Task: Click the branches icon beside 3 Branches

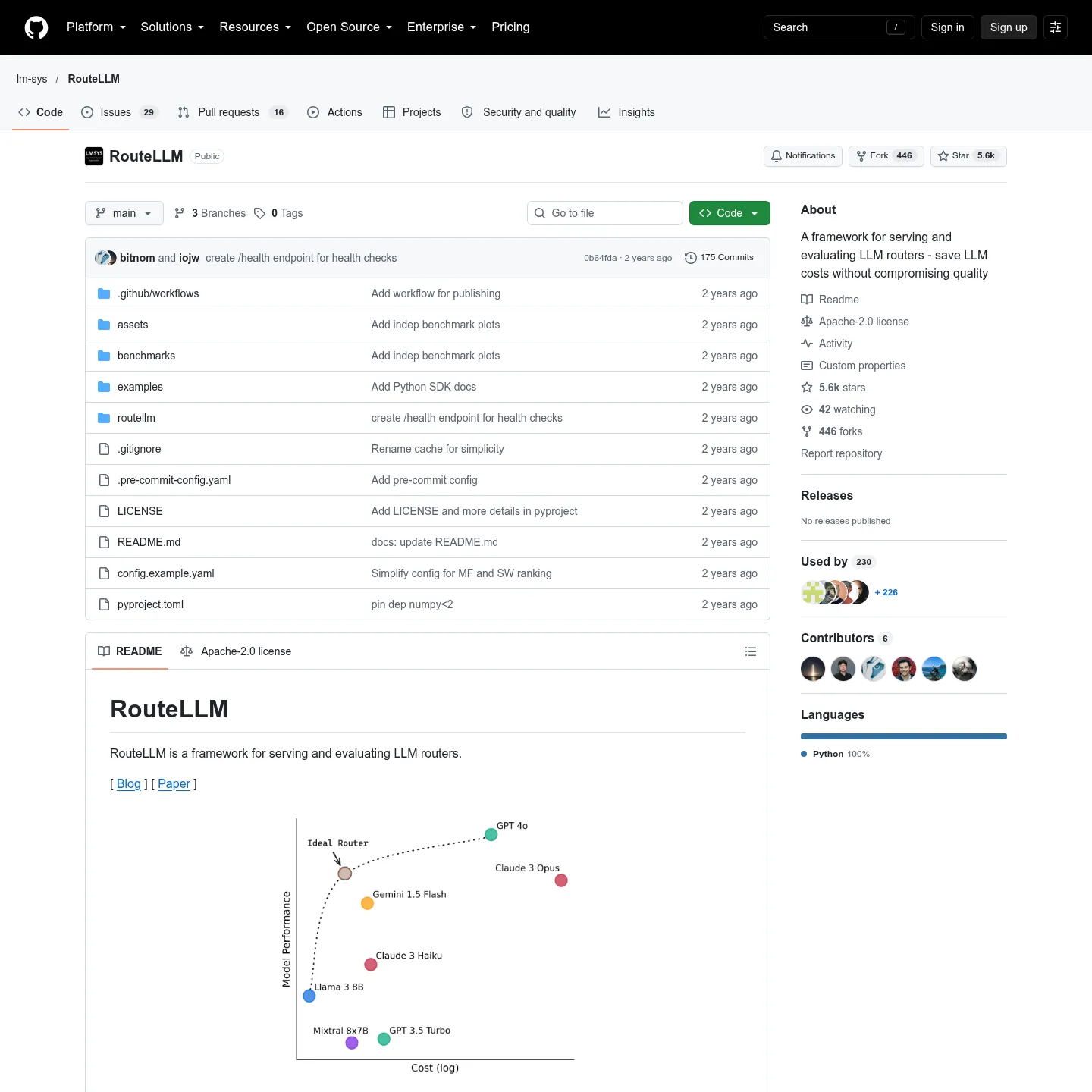Action: (x=180, y=213)
